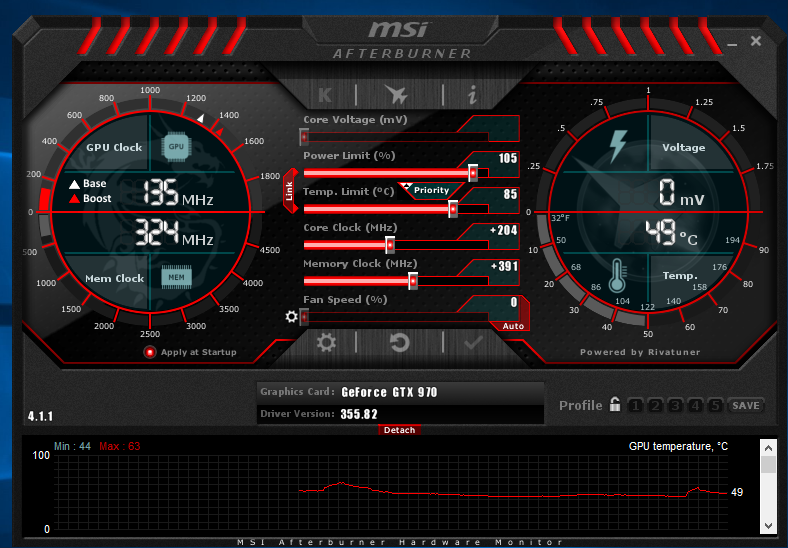This screenshot has width=788, height=548.
Task: Click the airplane overclocking scanner icon
Action: pos(397,94)
